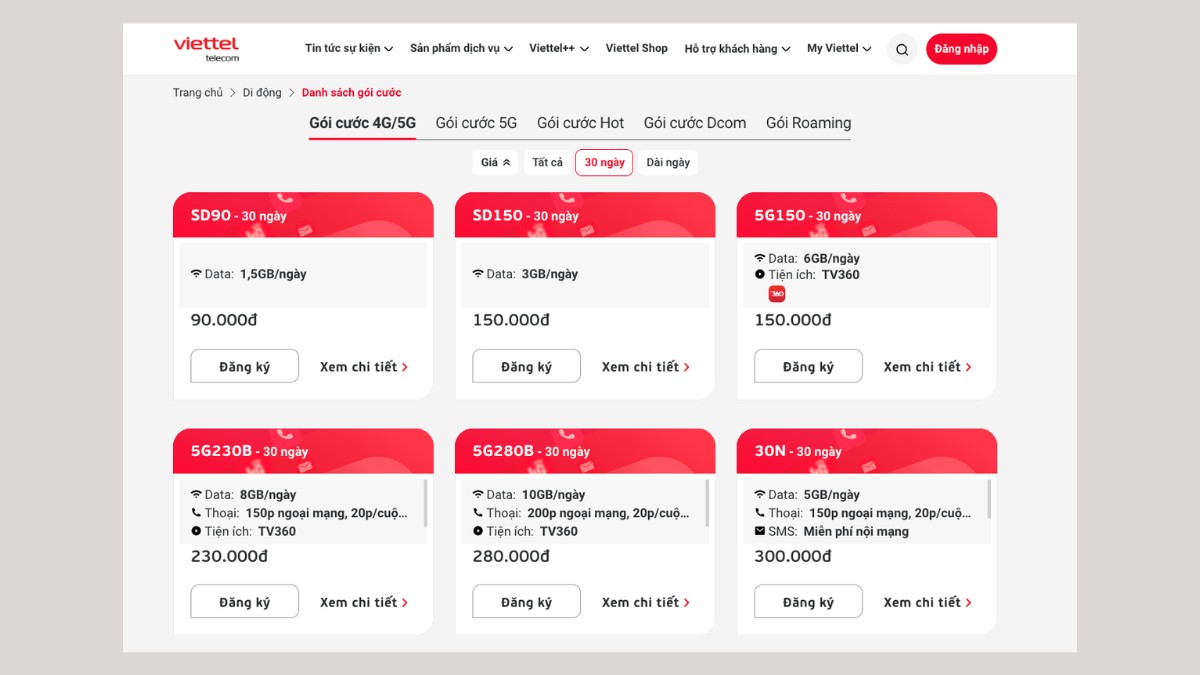The width and height of the screenshot is (1200, 675).
Task: Click the phone call icon in 5G280B card
Action: click(x=478, y=513)
